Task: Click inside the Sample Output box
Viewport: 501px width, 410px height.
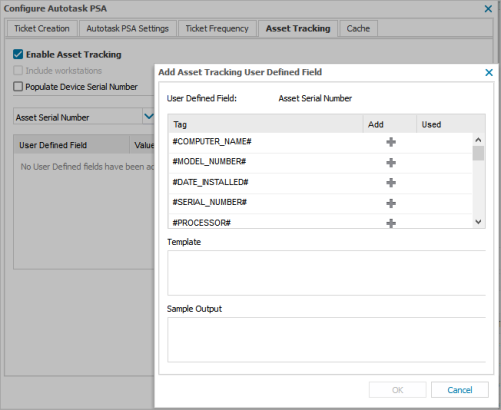Action: click(326, 340)
